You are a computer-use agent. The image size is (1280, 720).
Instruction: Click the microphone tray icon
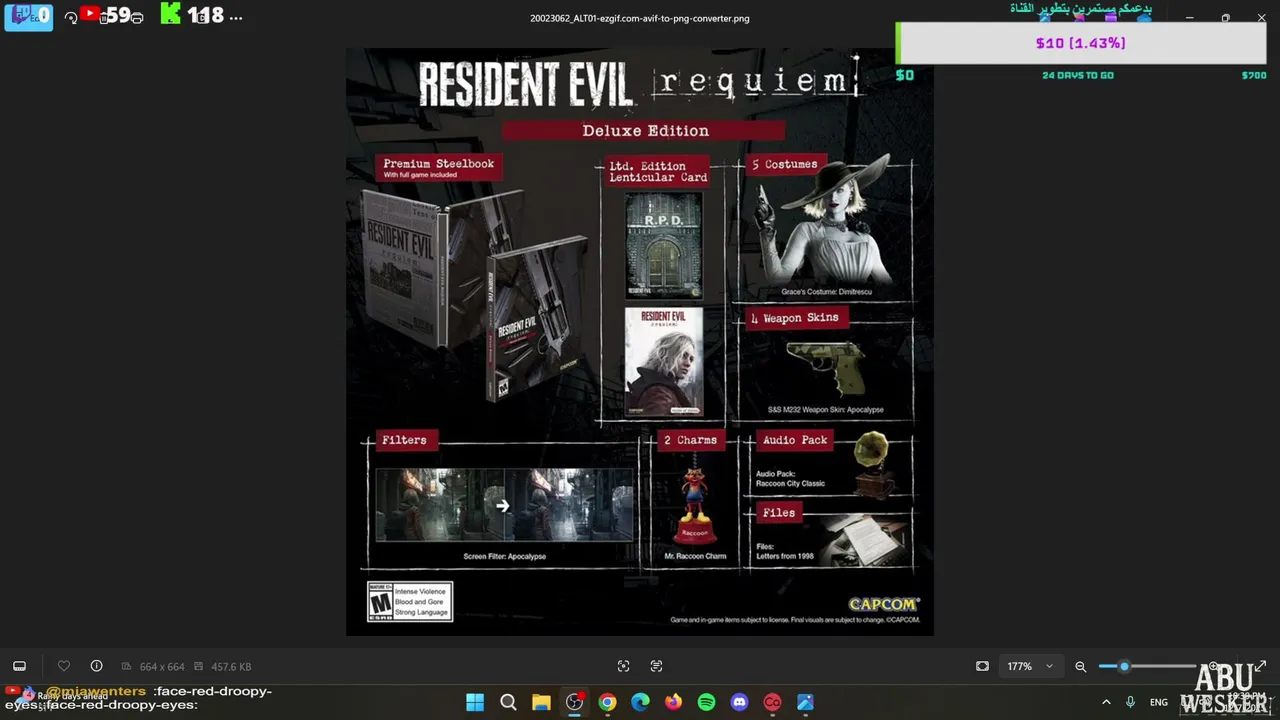pos(1130,702)
